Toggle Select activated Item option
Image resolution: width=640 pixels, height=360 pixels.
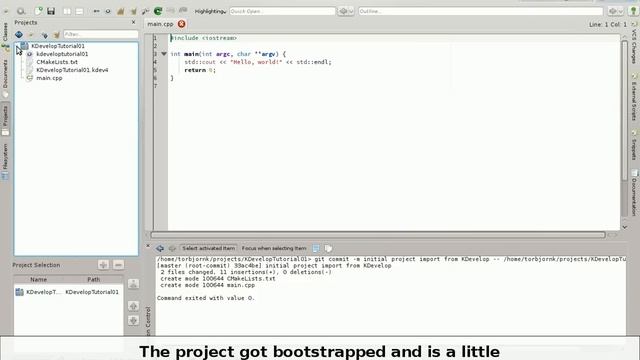click(x=209, y=248)
